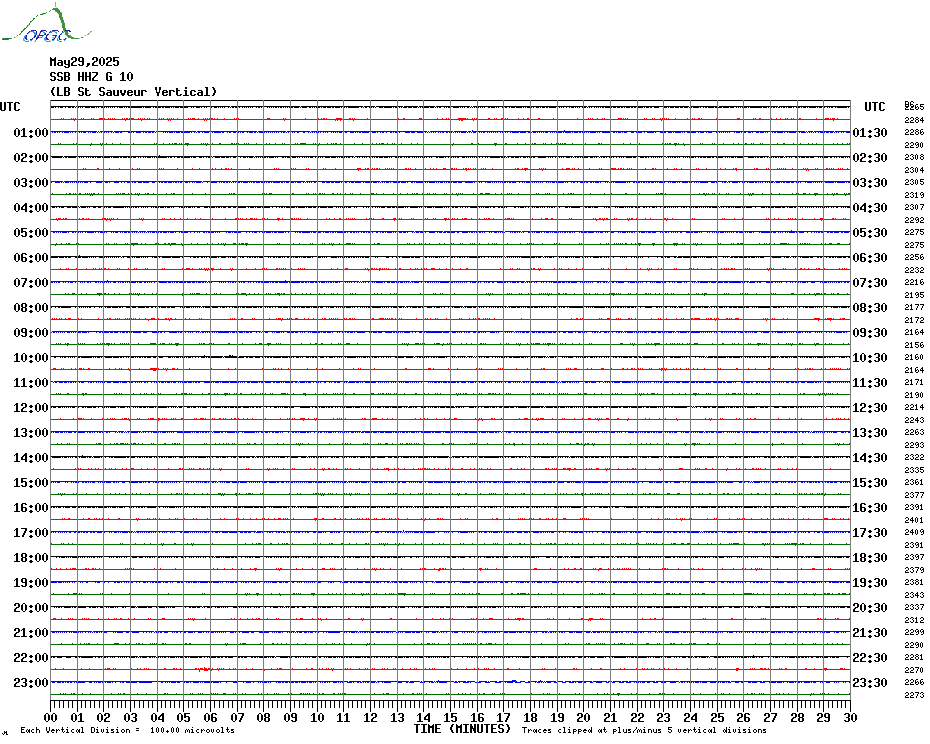
Task: Click the Each Vertical Division 100.00 microvolts note
Action: click(128, 730)
